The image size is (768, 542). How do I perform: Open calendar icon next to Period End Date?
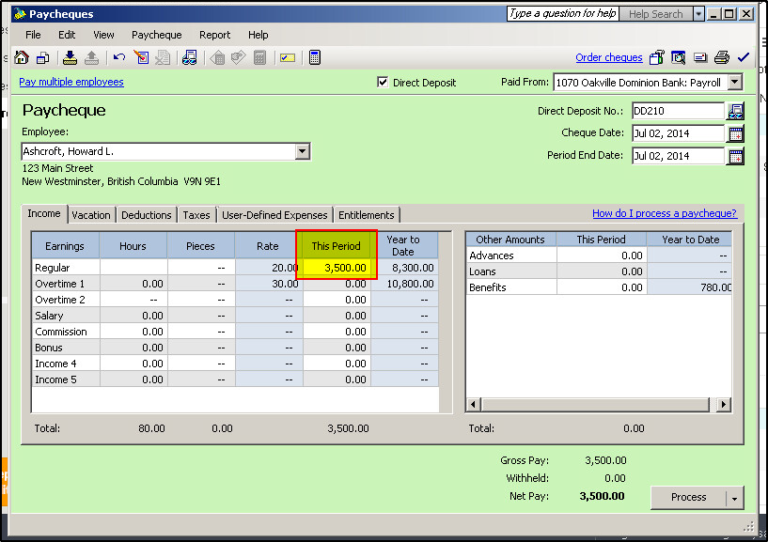pyautogui.click(x=736, y=157)
